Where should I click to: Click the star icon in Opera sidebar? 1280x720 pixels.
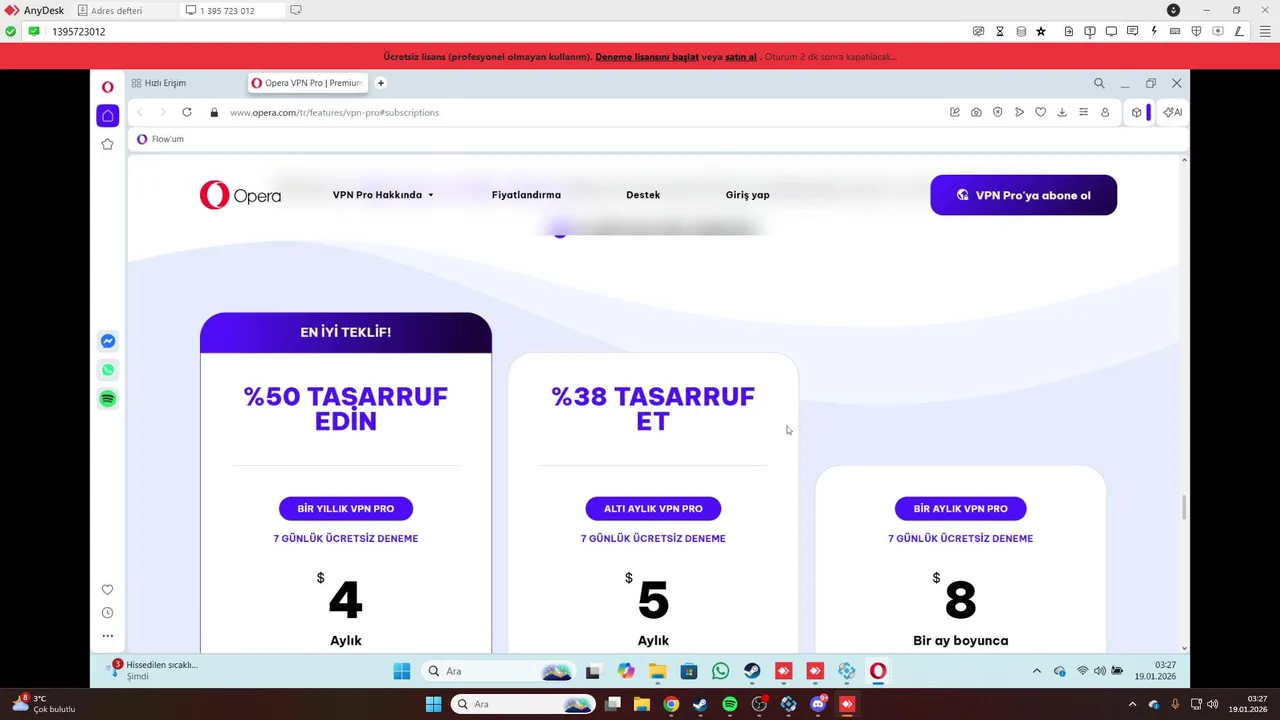tap(108, 144)
